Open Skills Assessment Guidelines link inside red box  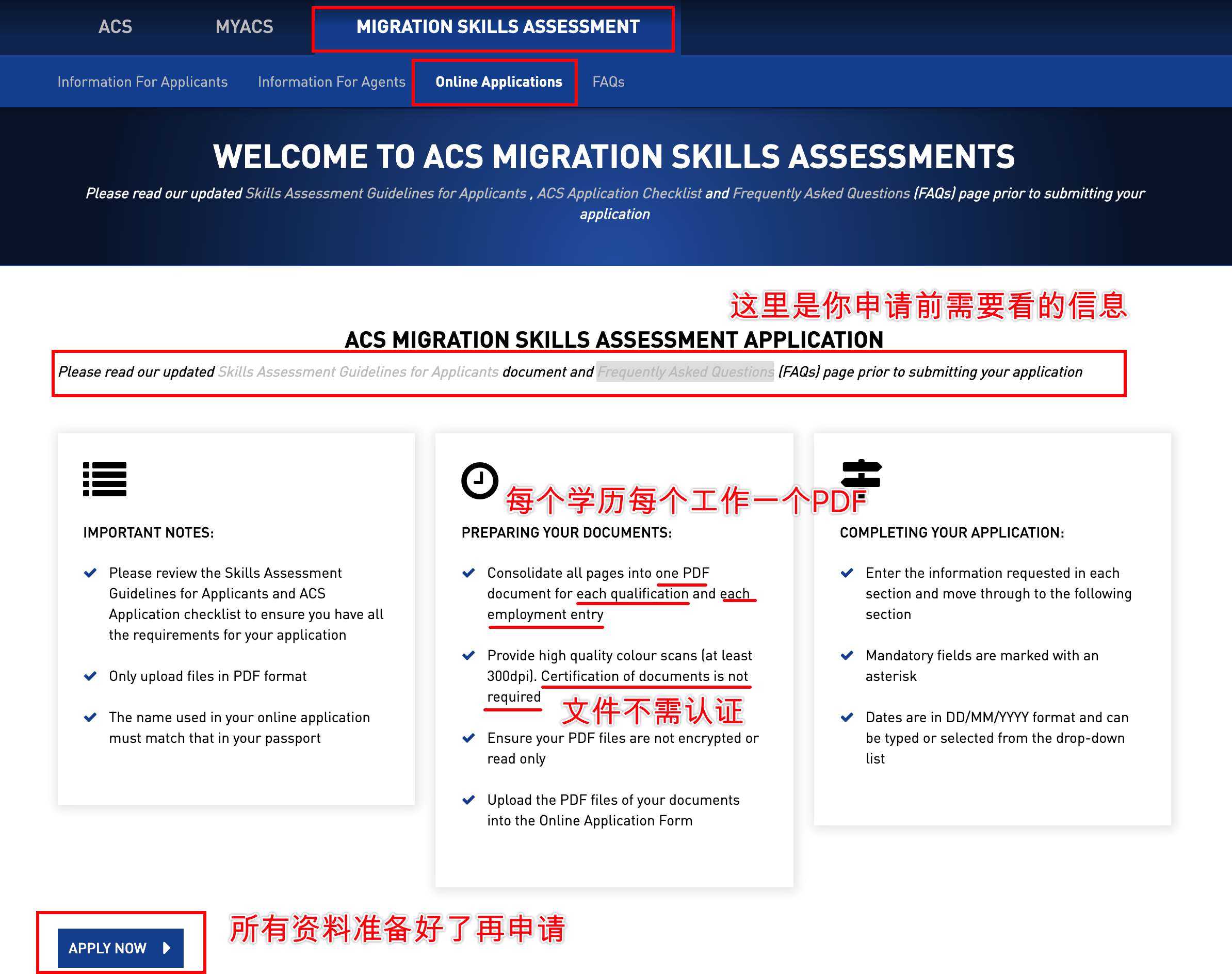click(358, 372)
